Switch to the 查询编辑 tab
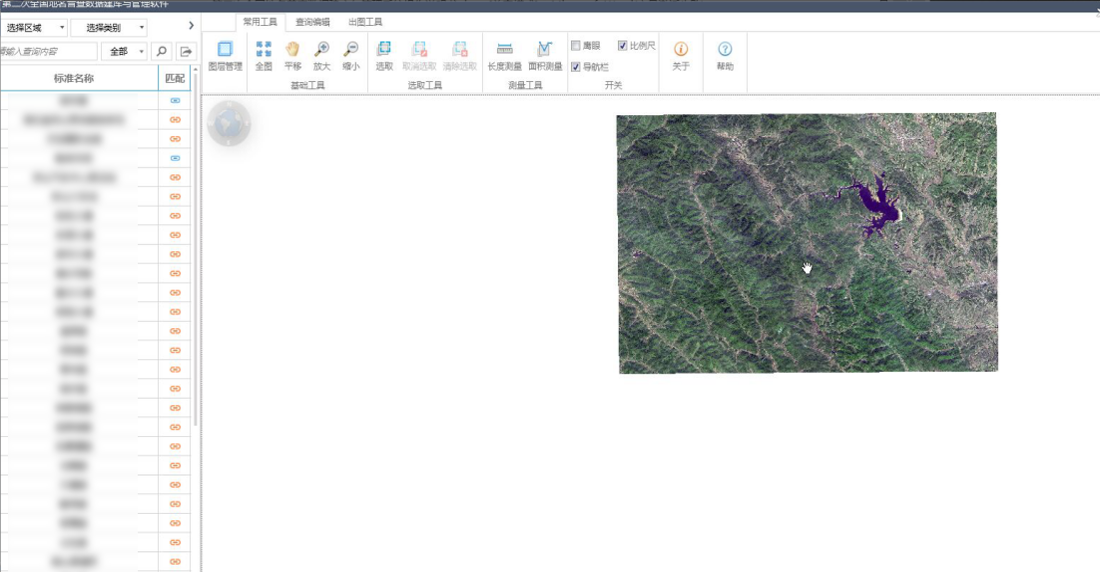The width and height of the screenshot is (1100, 572). (x=312, y=22)
